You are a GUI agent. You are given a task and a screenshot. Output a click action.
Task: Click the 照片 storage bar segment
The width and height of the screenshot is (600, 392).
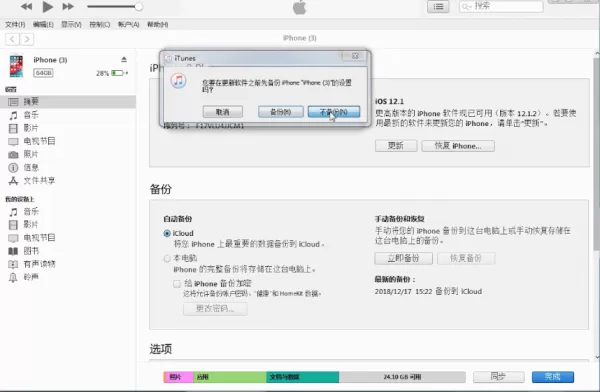(x=178, y=377)
